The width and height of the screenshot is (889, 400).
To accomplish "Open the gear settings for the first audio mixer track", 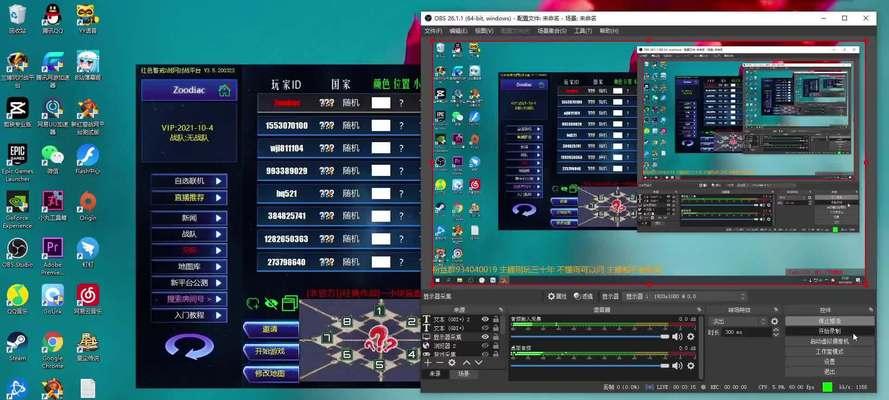I will coord(691,337).
